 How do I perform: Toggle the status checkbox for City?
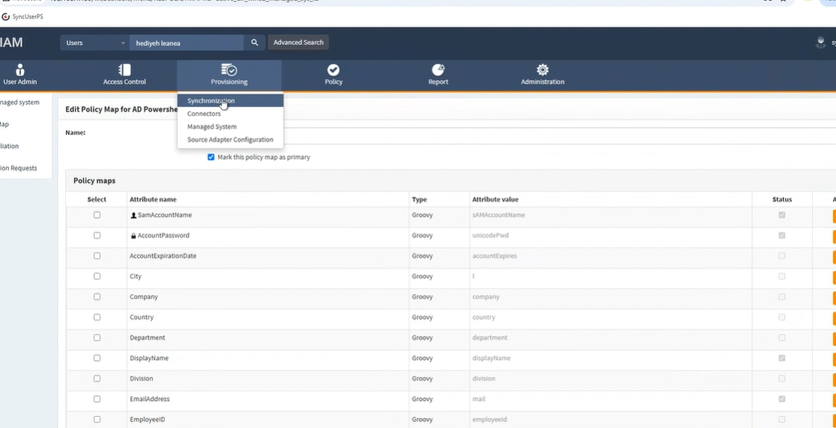[782, 276]
